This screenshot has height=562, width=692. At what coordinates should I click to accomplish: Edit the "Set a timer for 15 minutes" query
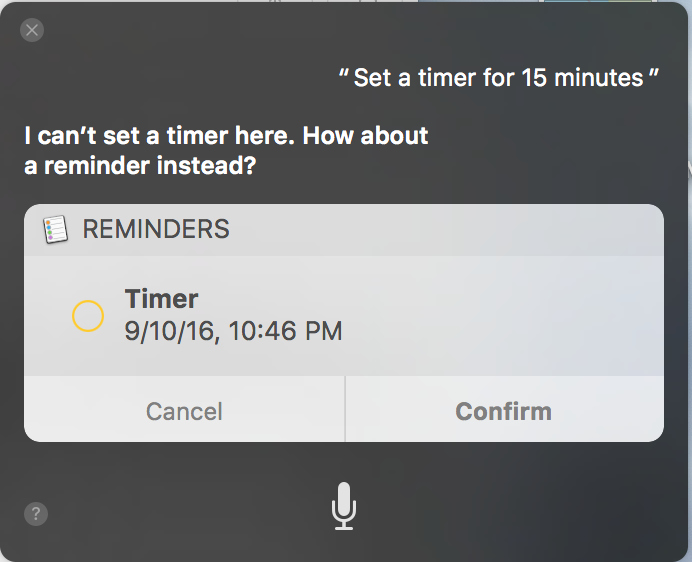(x=499, y=78)
